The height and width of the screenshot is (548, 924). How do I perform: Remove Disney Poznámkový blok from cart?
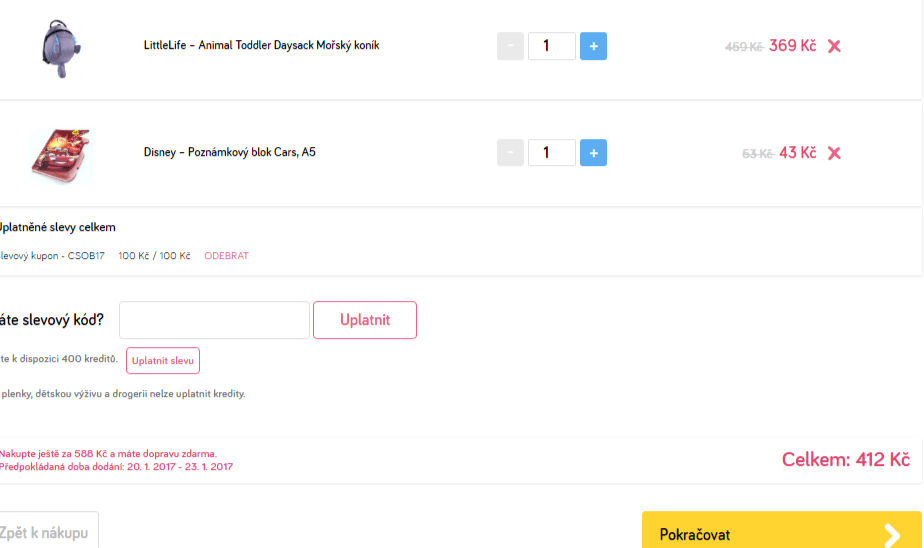click(834, 153)
